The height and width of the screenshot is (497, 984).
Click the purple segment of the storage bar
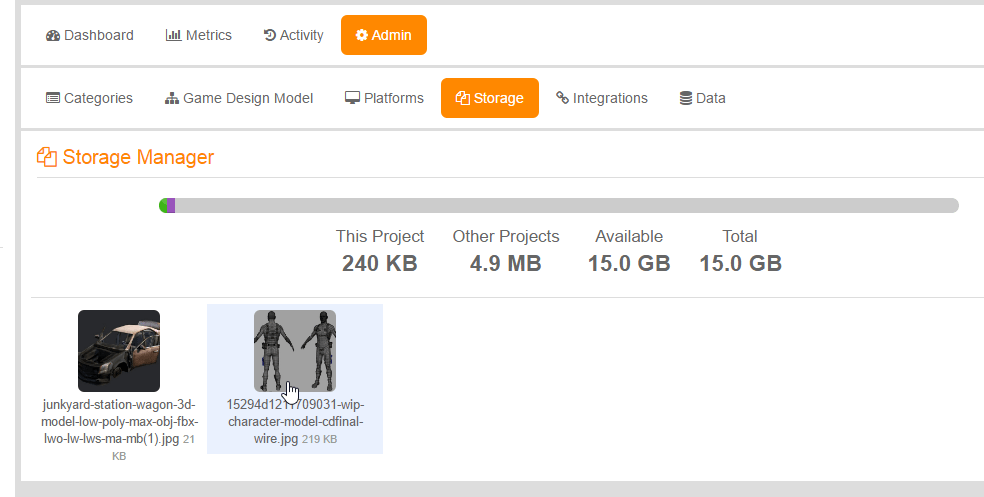(171, 205)
